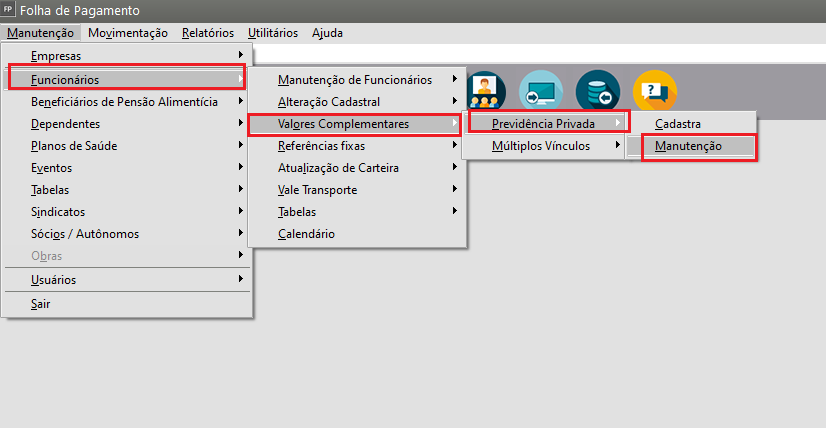
Task: Click the FP application icon in title bar
Action: pos(8,9)
